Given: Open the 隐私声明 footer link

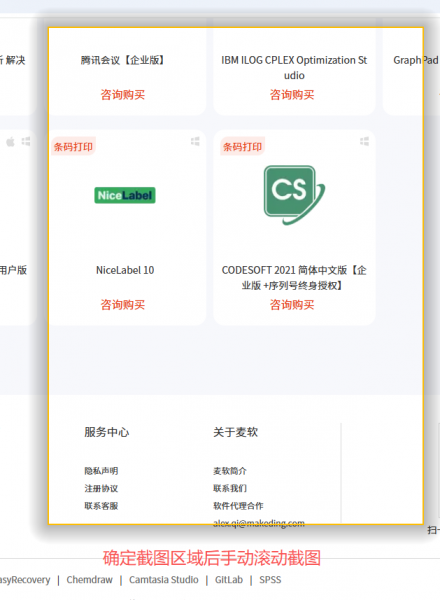Looking at the screenshot, I should (101, 471).
